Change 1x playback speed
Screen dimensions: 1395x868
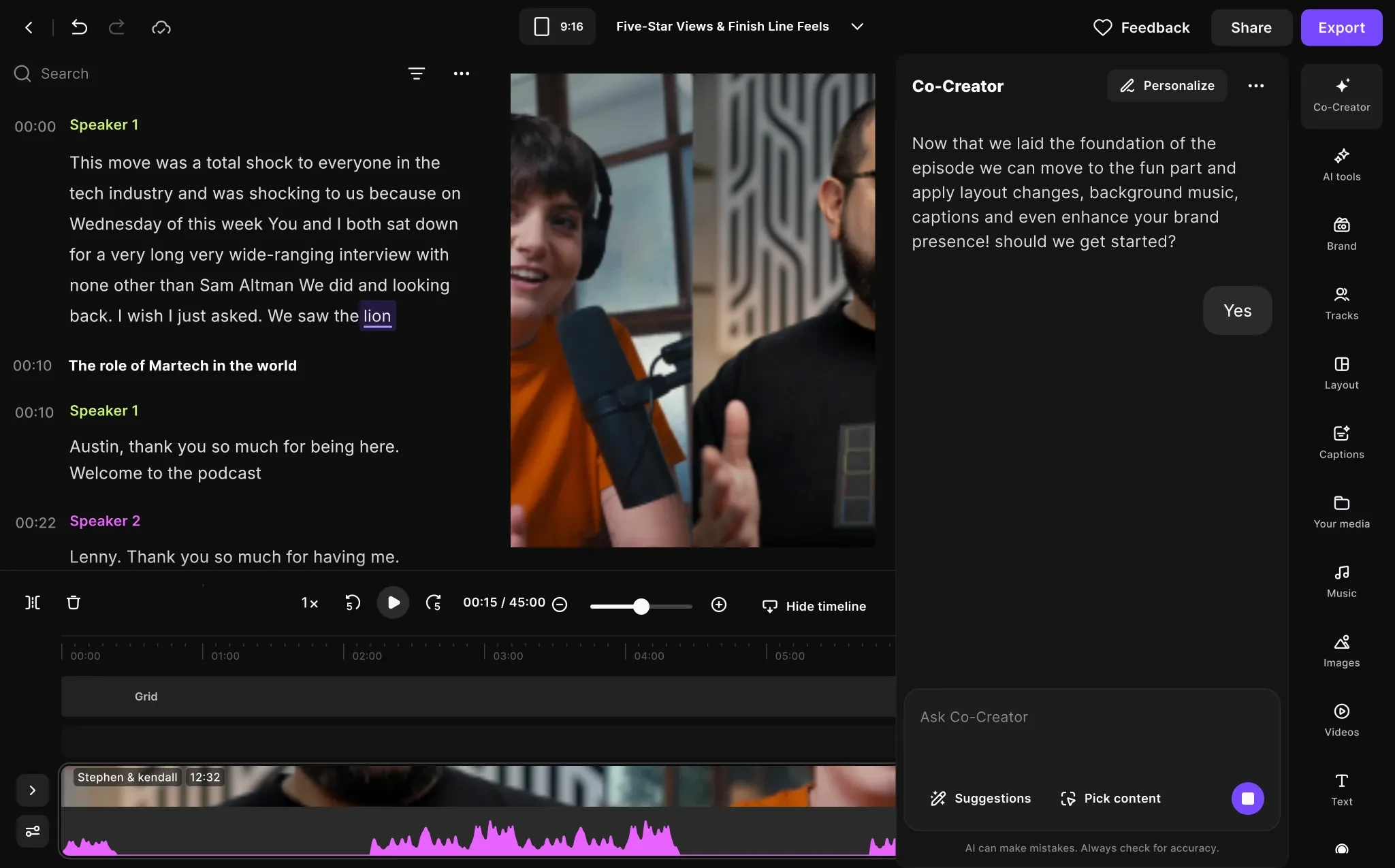pos(310,603)
